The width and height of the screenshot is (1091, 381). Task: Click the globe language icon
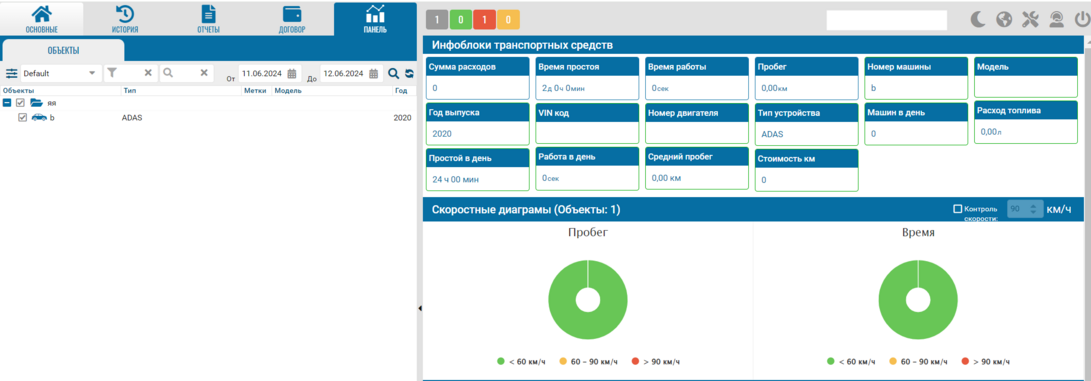click(1003, 20)
